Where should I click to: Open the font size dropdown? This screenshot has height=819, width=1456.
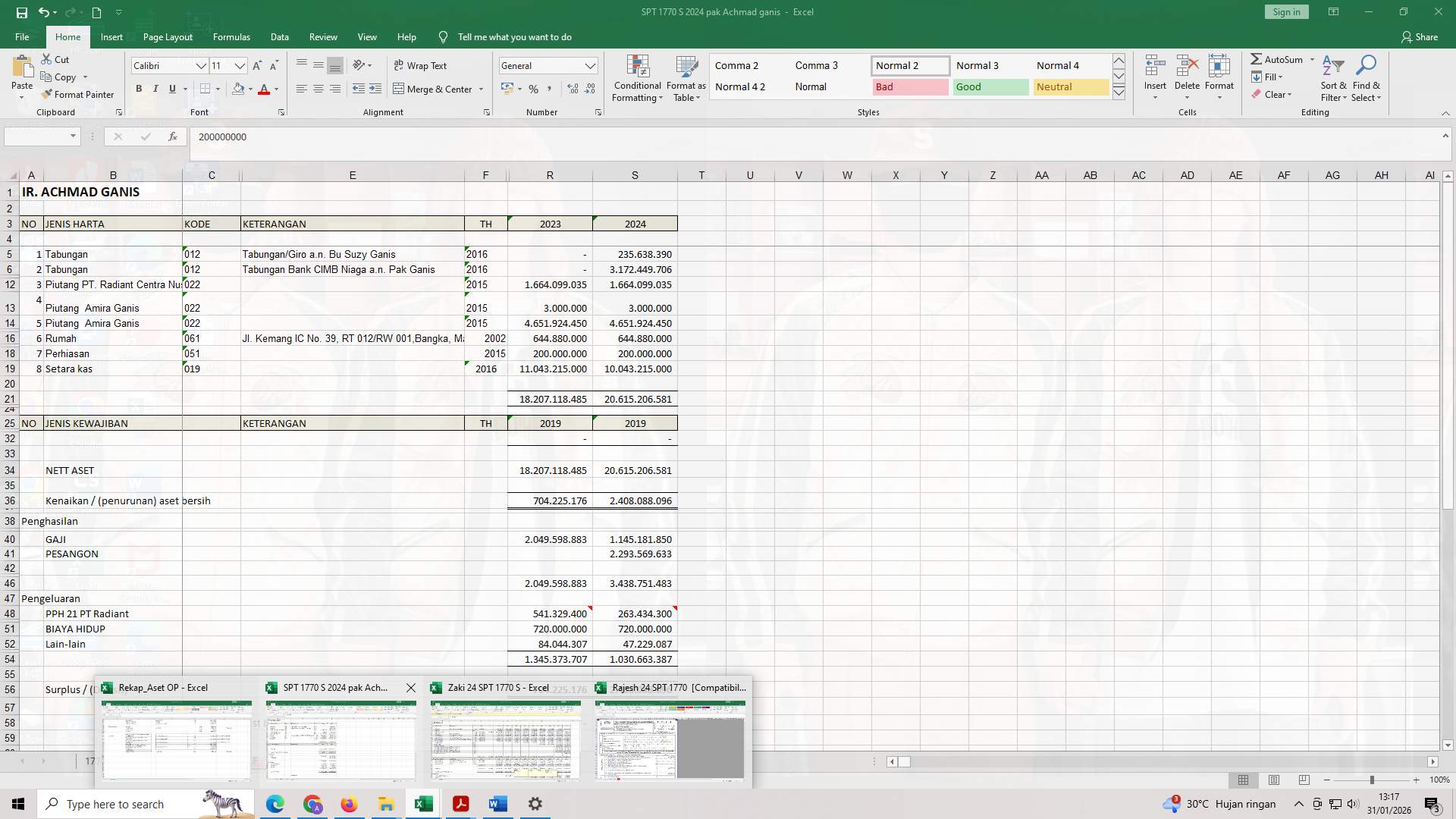click(240, 66)
